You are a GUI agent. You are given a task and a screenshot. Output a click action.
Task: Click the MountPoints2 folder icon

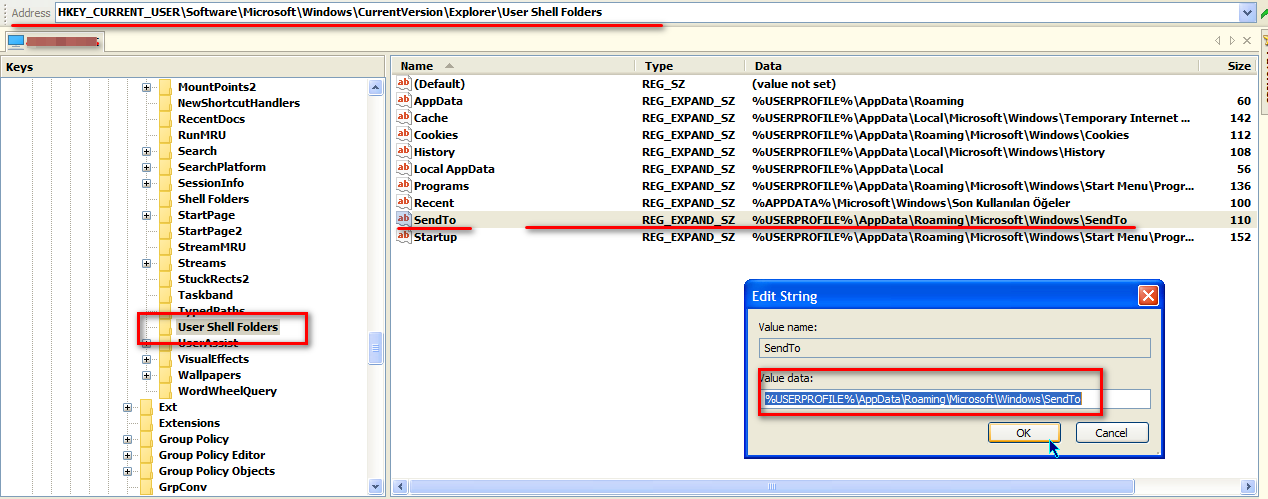165,87
